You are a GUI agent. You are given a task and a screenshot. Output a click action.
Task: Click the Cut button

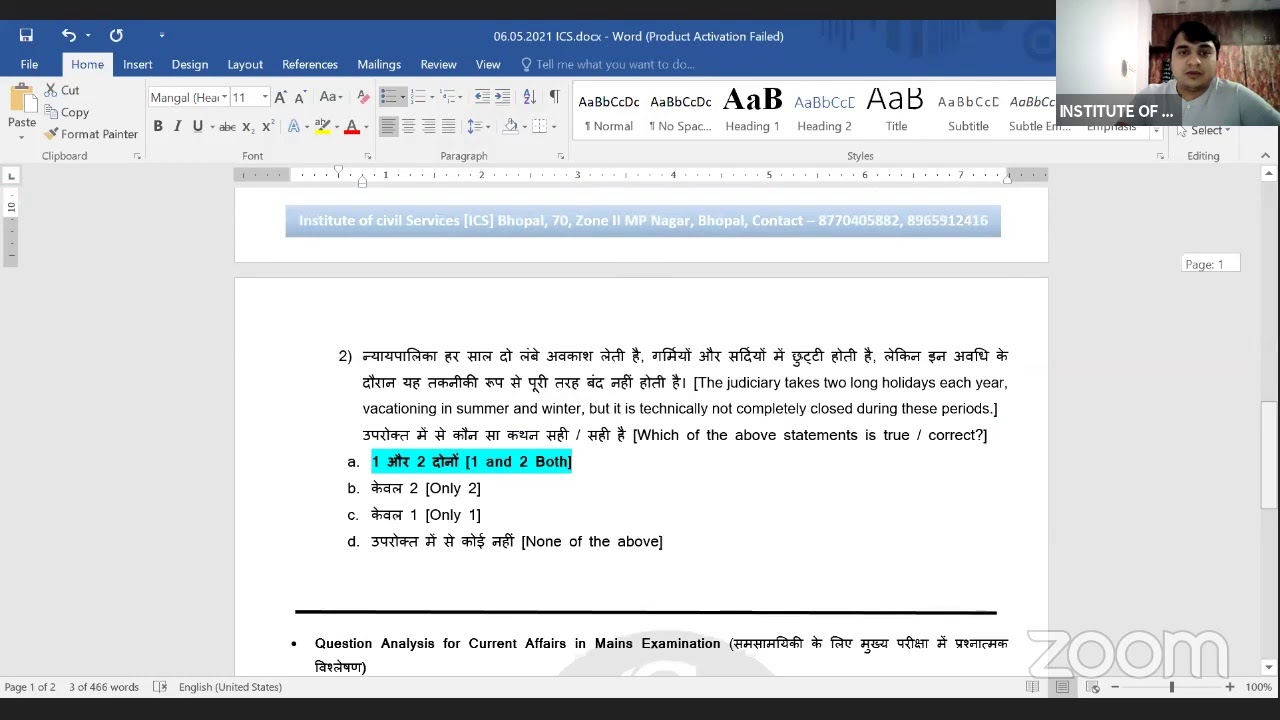point(62,90)
